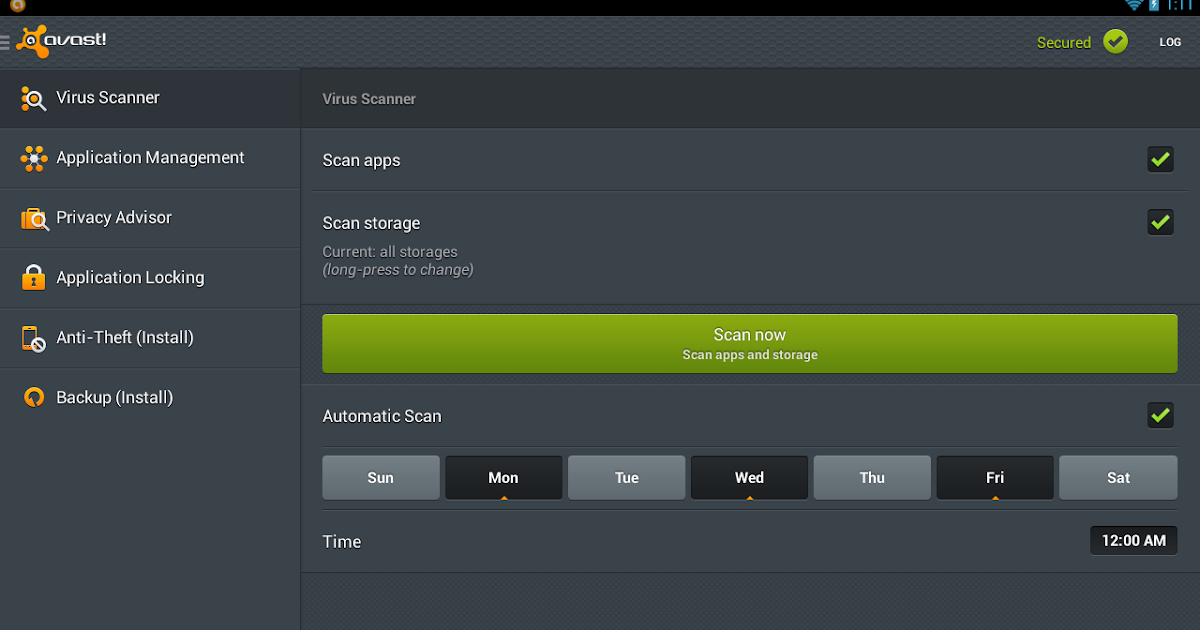This screenshot has width=1200, height=630.
Task: Open Privacy Advisor section
Action: tap(150, 218)
